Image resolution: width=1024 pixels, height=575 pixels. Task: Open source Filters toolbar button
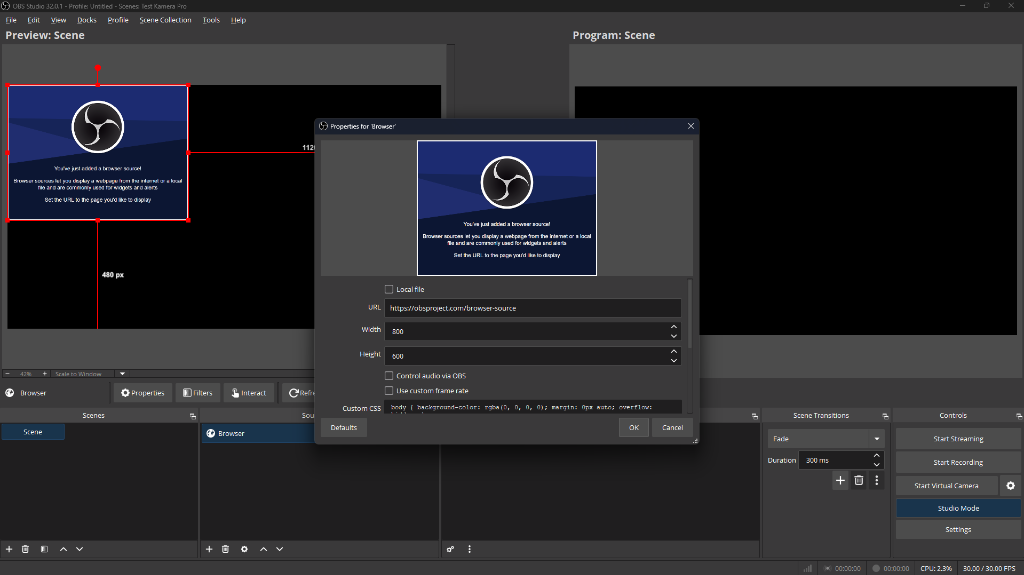pyautogui.click(x=197, y=393)
